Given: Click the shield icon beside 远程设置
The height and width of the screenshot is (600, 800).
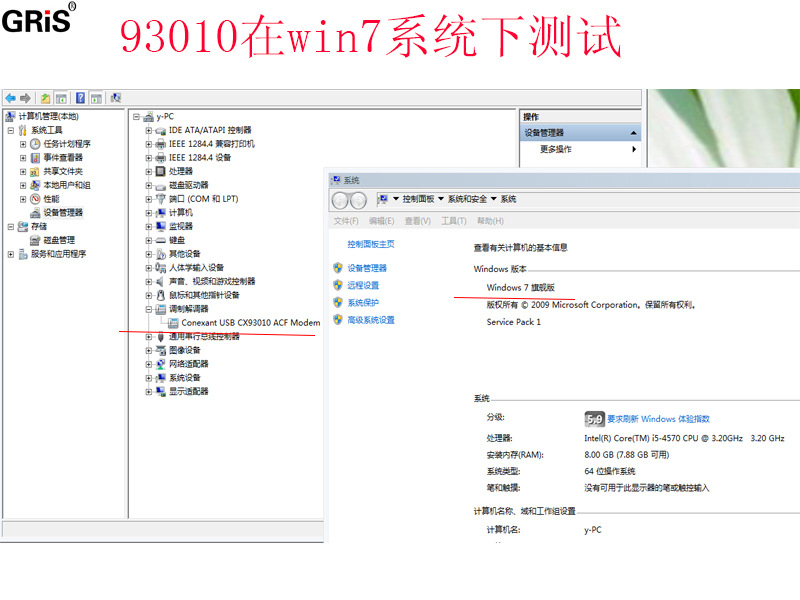Looking at the screenshot, I should 338,285.
